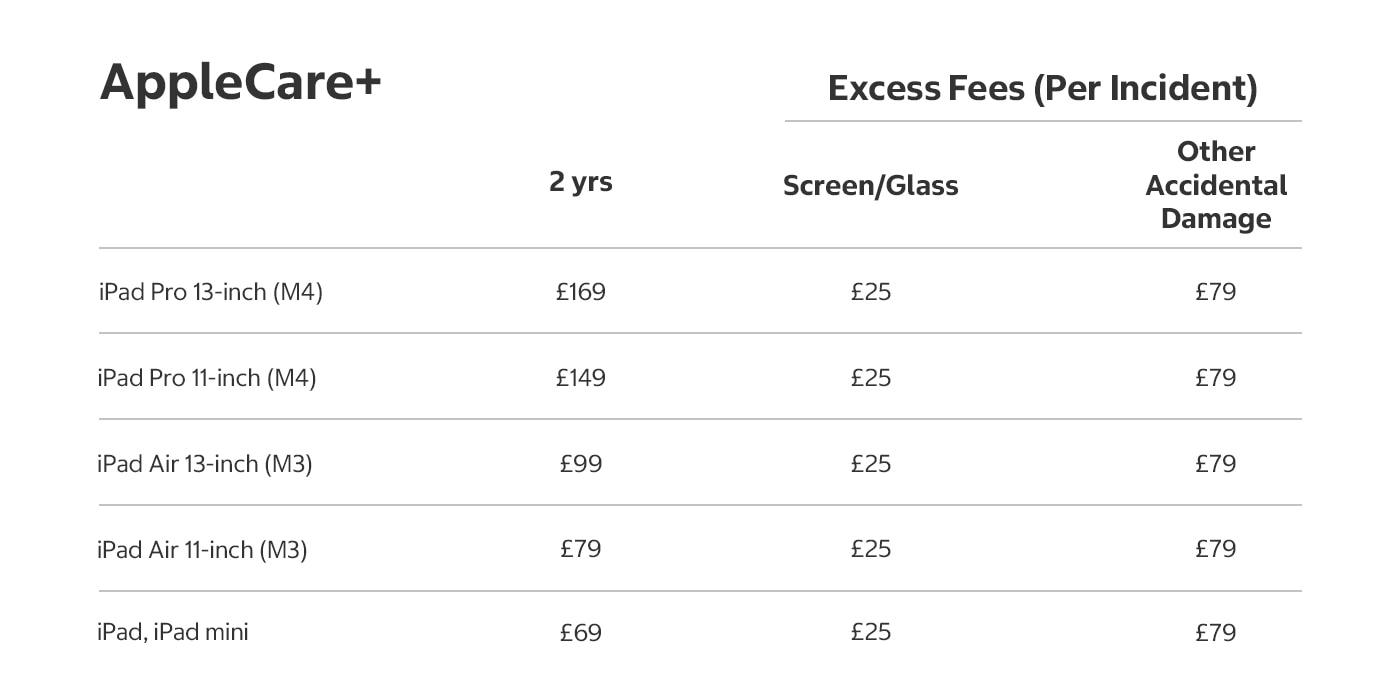Click the iPad Pro 11-inch (M4) row label
1400x700 pixels.
pos(207,378)
